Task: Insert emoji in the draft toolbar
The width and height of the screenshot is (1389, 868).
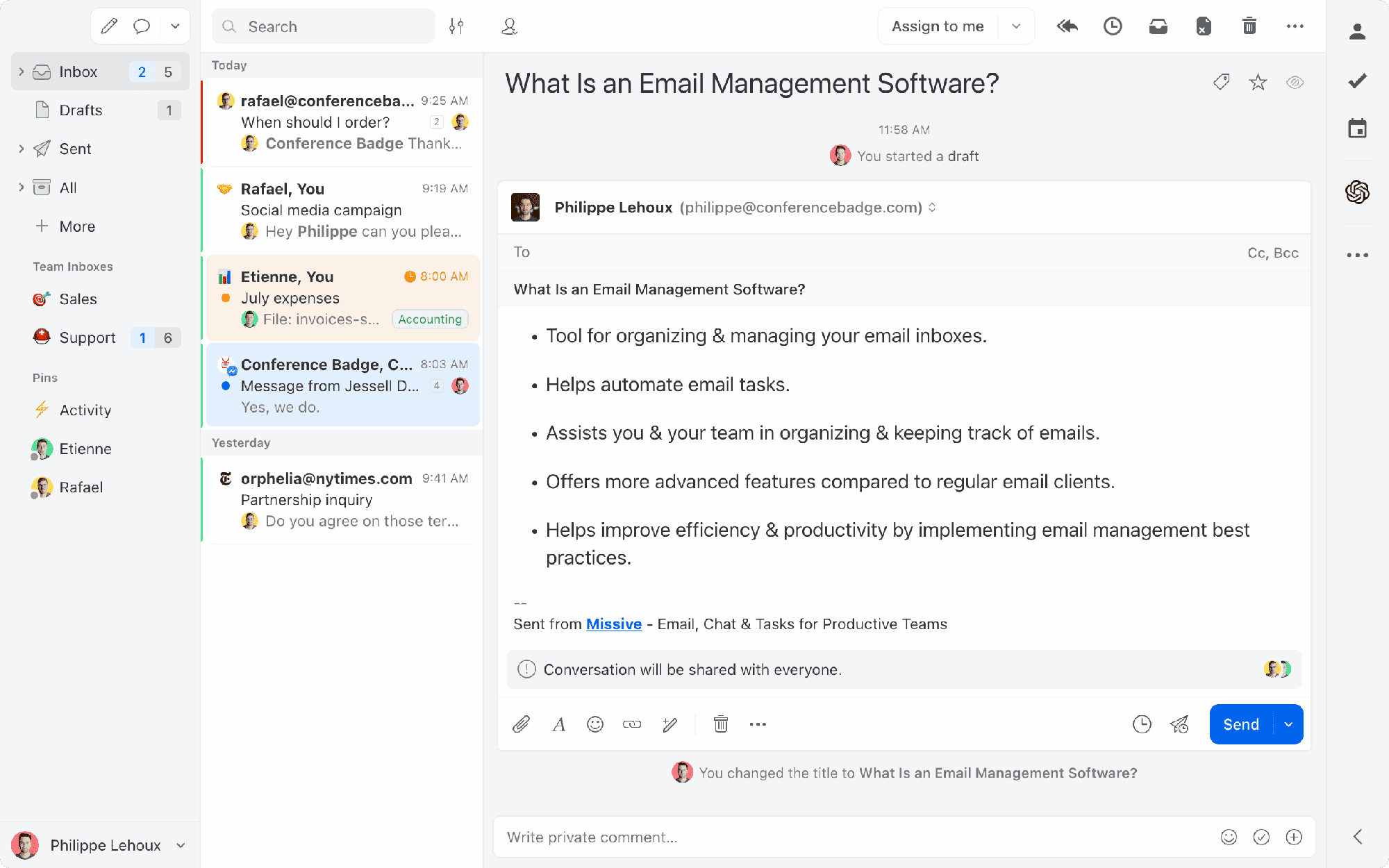Action: [x=595, y=724]
